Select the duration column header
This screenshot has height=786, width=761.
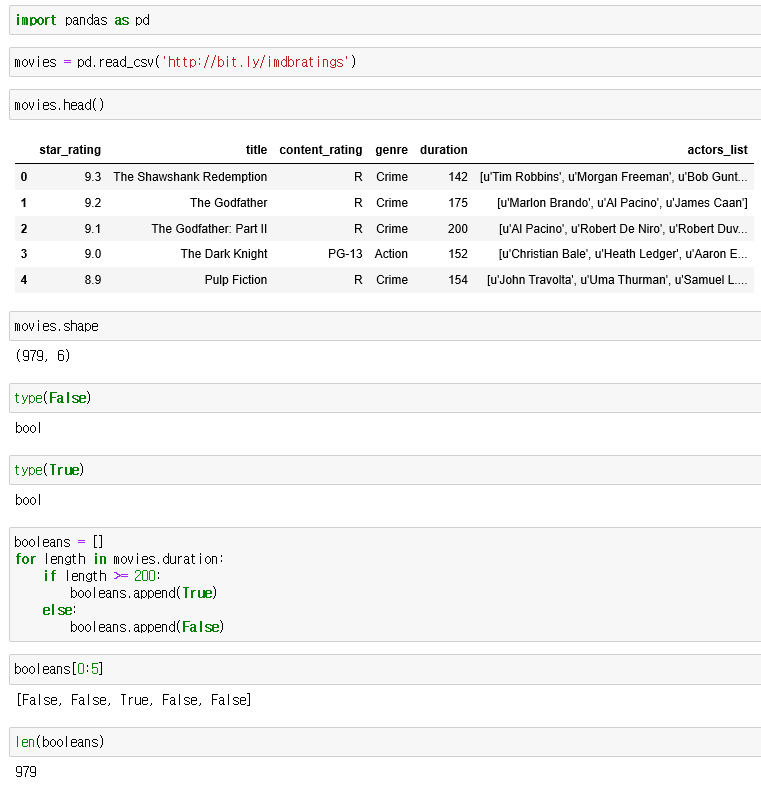tap(443, 150)
